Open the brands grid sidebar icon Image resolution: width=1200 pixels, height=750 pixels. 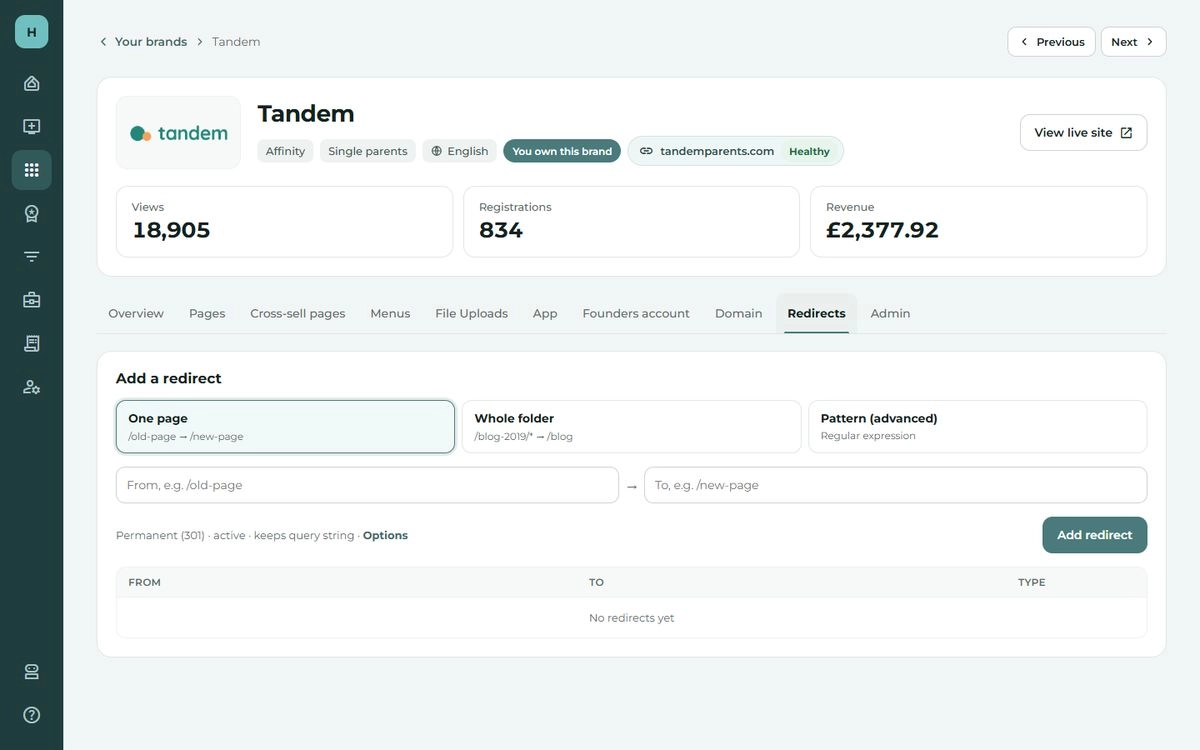(x=31, y=170)
